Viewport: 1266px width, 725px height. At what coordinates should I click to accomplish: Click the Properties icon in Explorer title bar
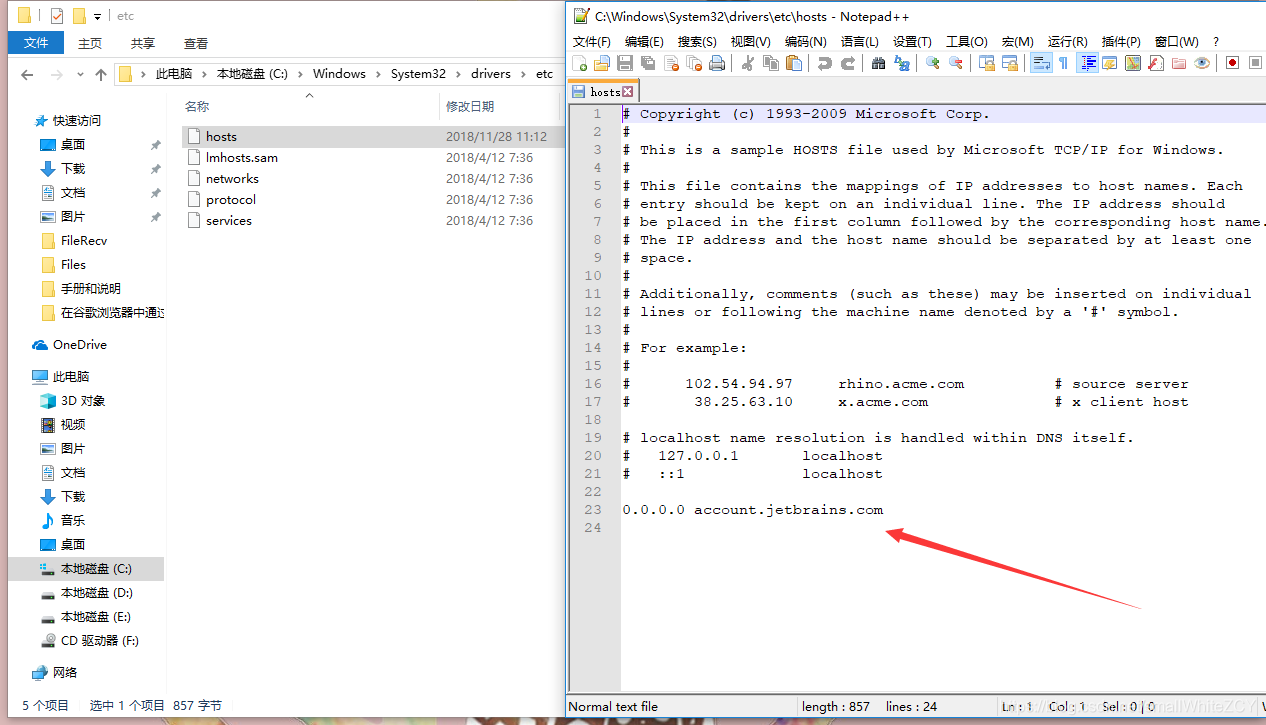pyautogui.click(x=56, y=16)
